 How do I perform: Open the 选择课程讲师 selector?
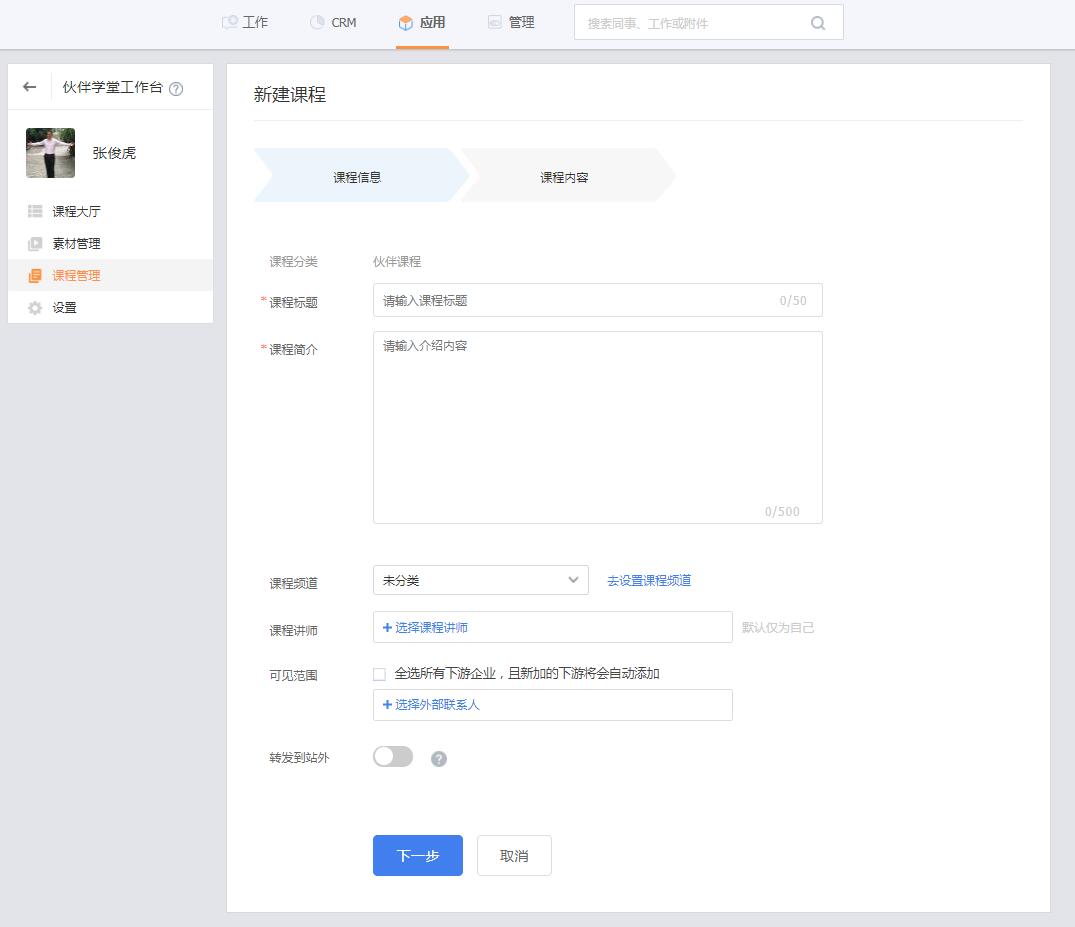[x=552, y=628]
